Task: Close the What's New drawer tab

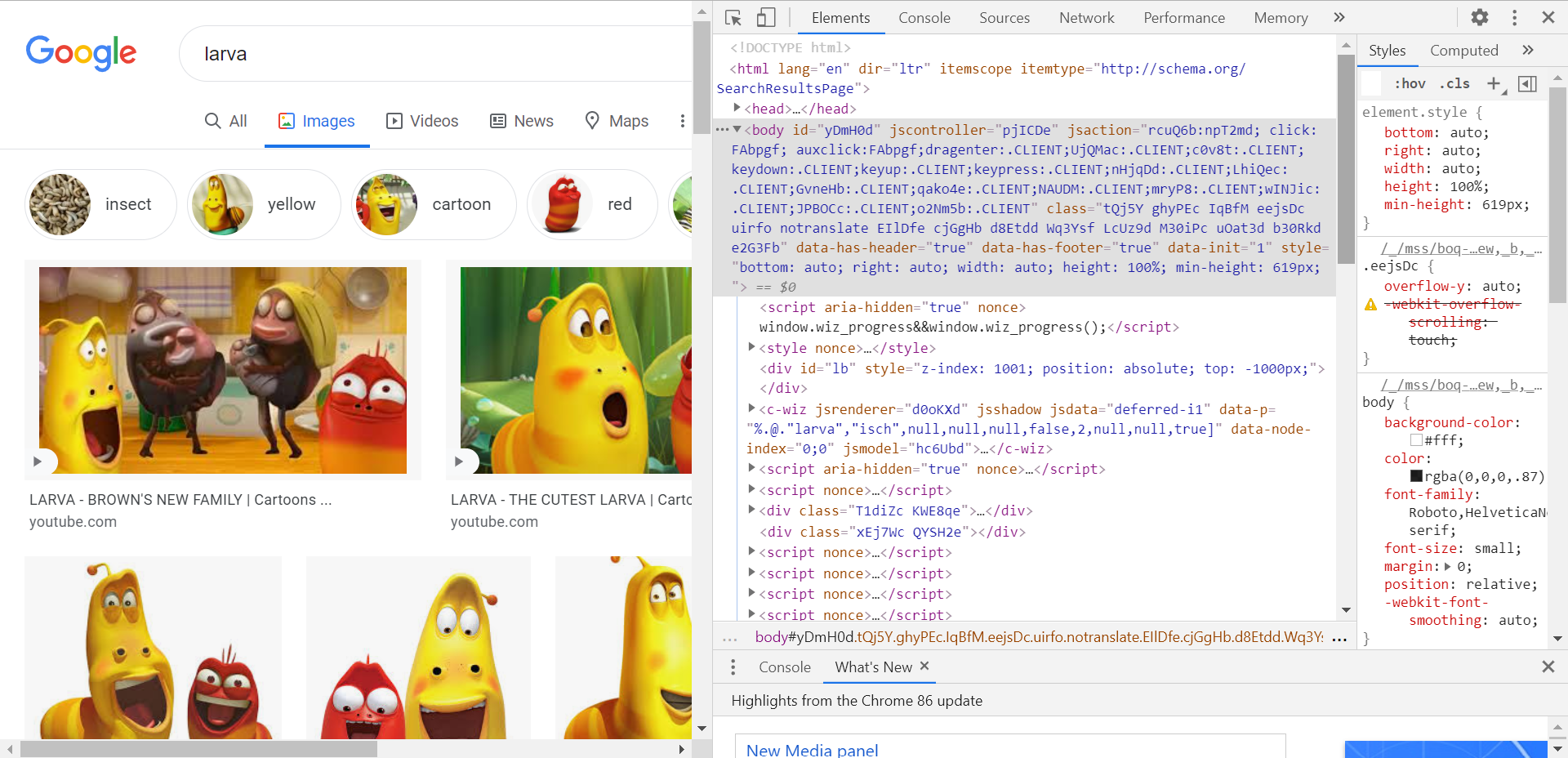Action: click(x=924, y=666)
